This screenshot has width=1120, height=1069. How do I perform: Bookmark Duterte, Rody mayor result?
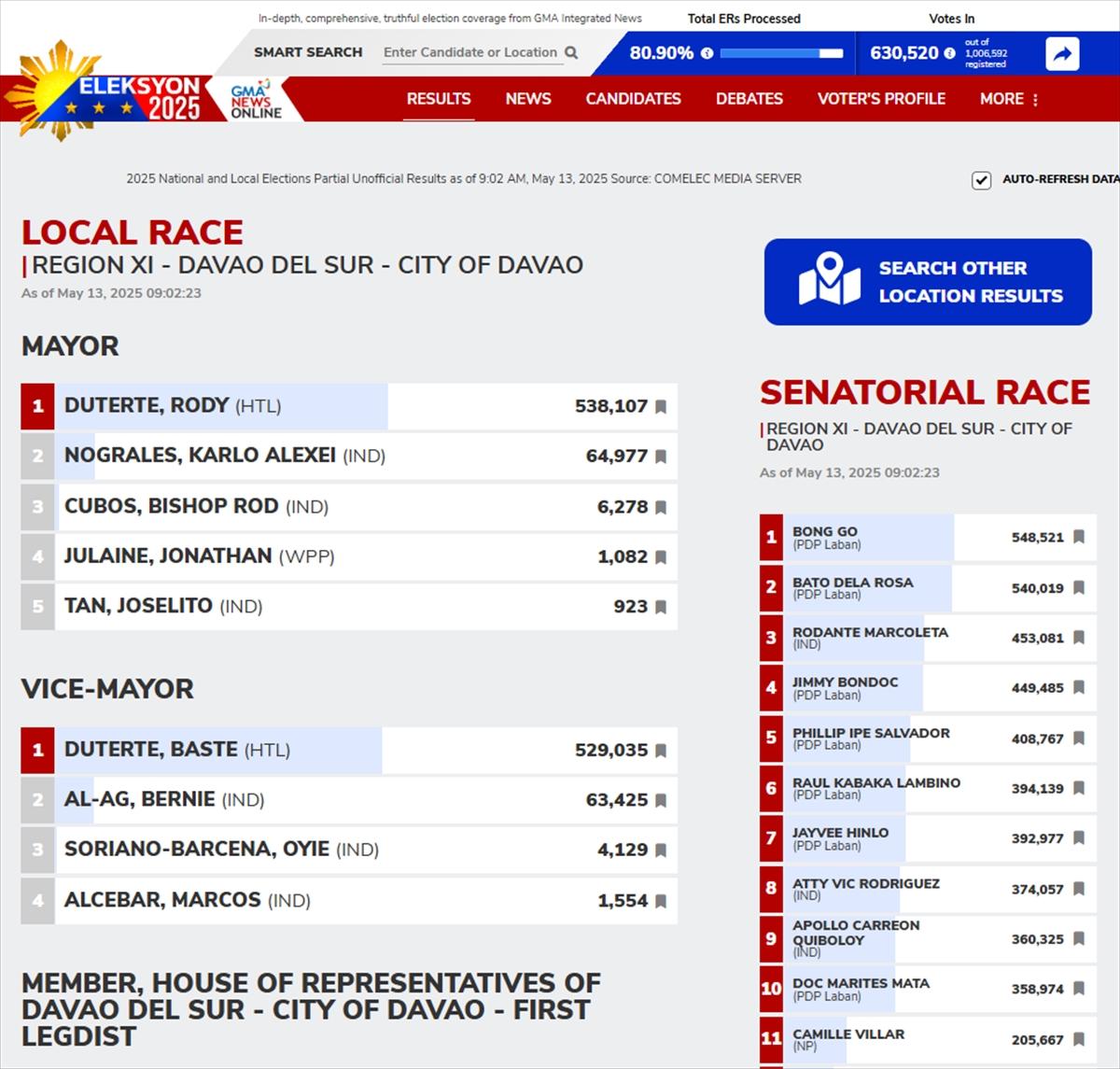coord(661,407)
